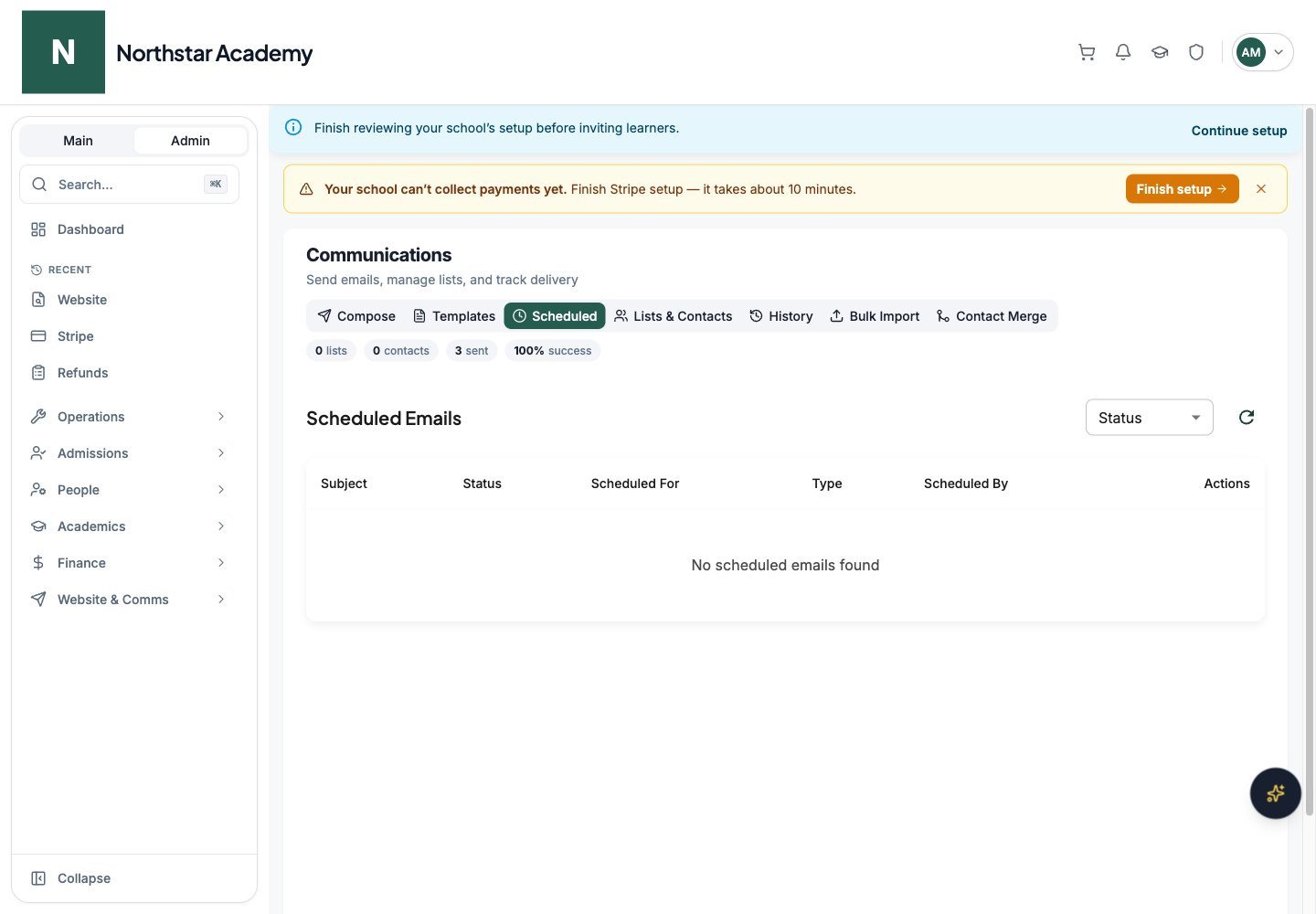Switch to the Admin sidebar tab
1316x914 pixels.
tap(190, 141)
